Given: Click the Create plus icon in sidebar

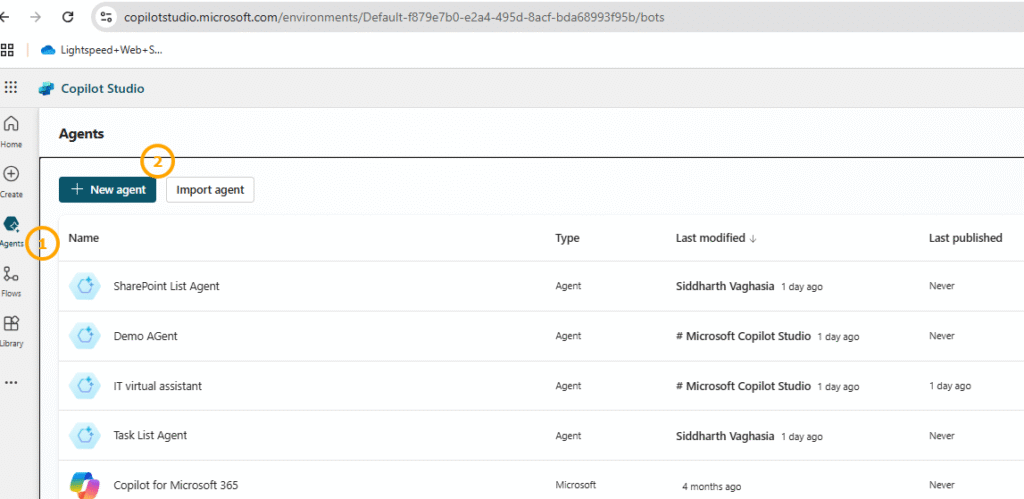Looking at the screenshot, I should point(11,174).
